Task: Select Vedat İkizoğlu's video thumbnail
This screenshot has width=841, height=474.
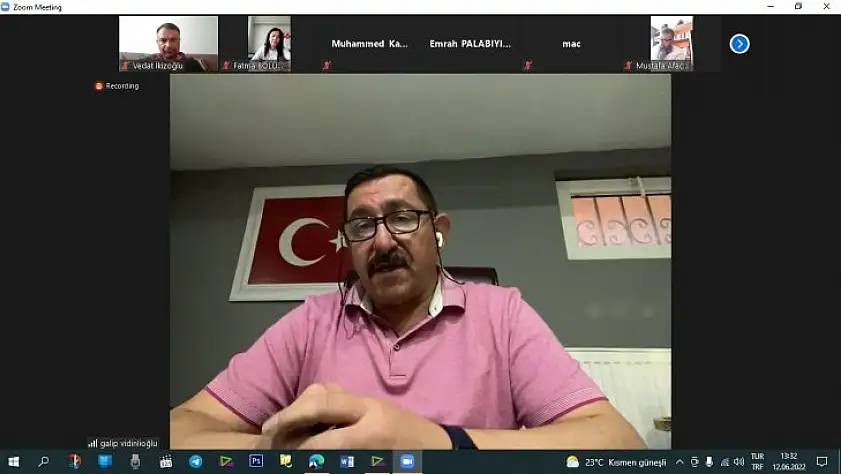Action: [168, 43]
